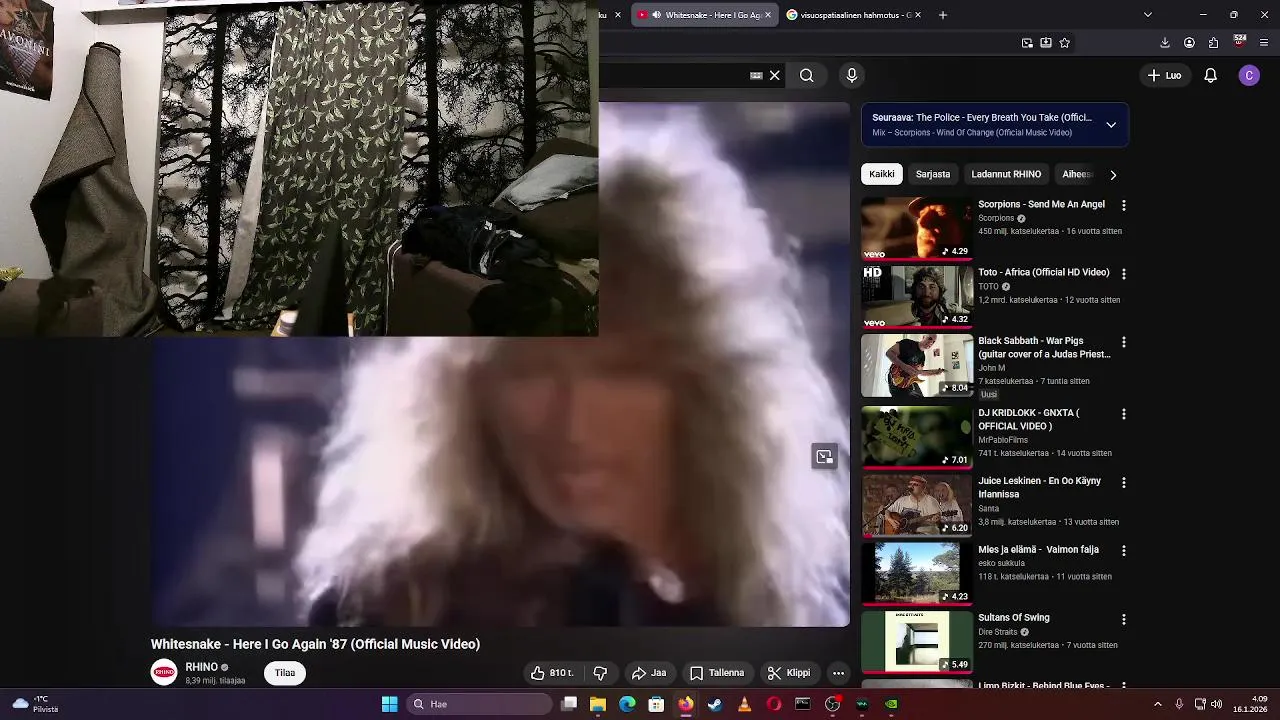The image size is (1280, 720).
Task: Open options menu for Black Sabbath War Pigs
Action: click(x=1123, y=342)
